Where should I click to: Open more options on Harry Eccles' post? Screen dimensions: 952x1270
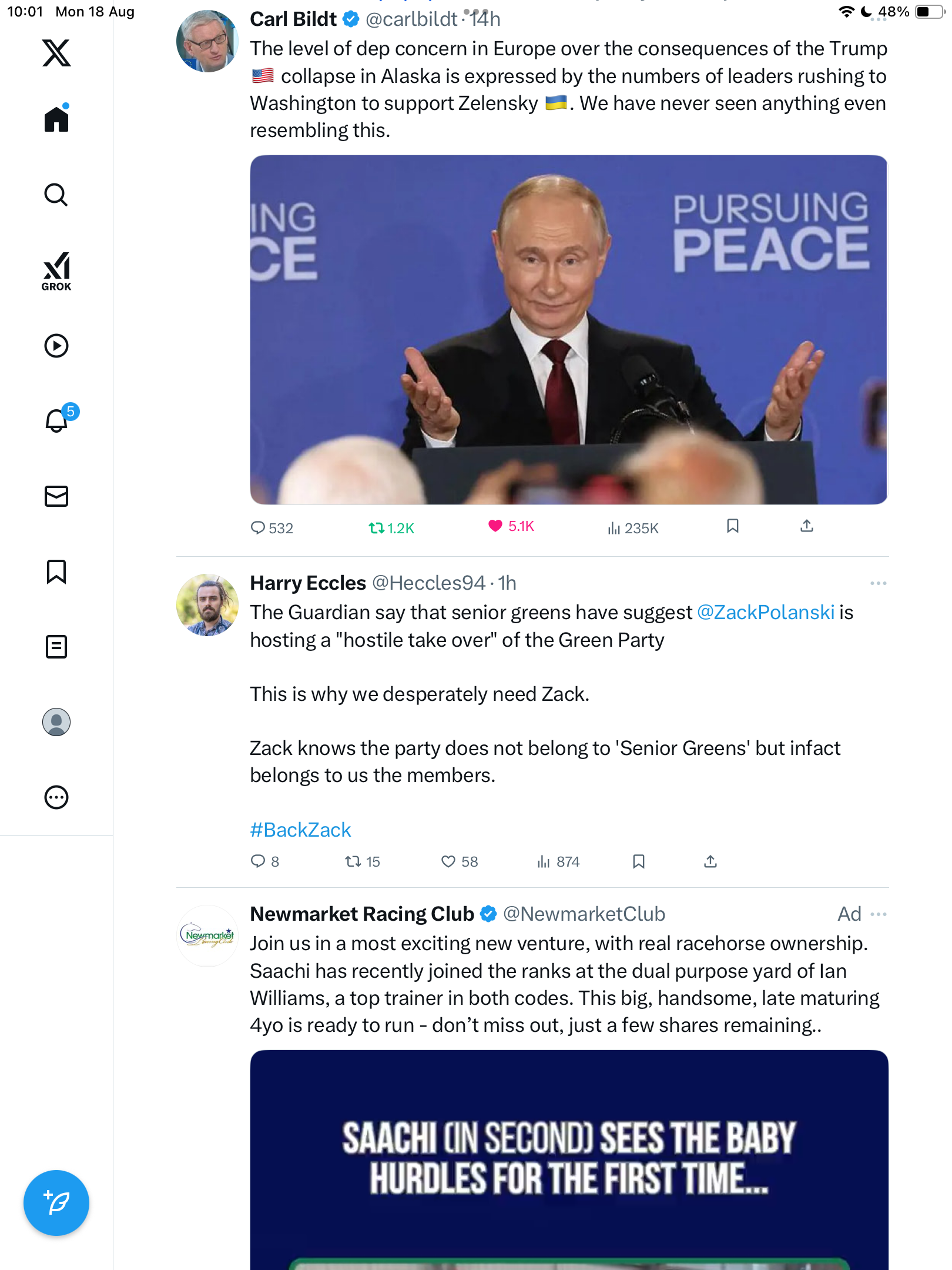(x=878, y=583)
